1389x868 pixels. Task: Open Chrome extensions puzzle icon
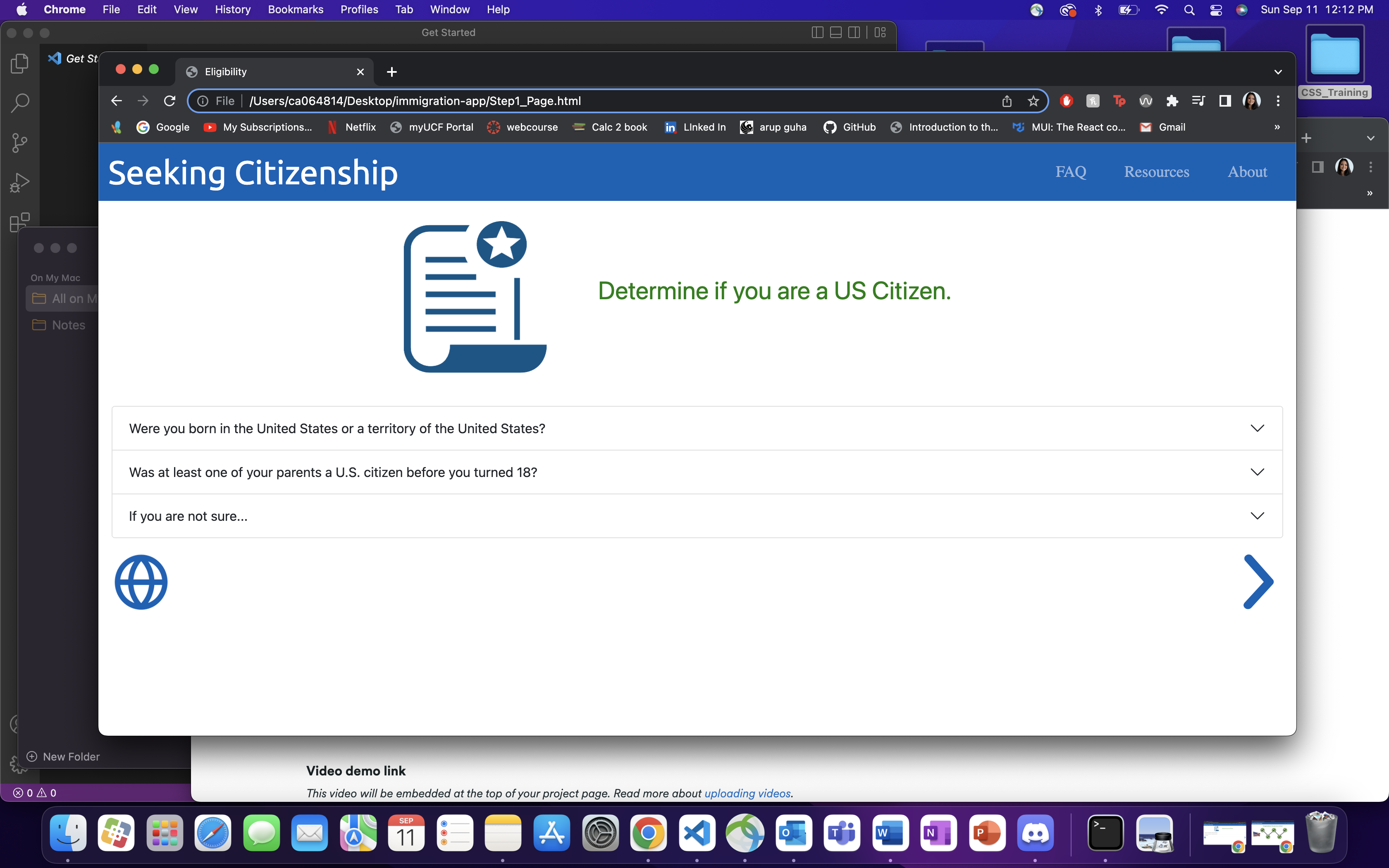[1172, 101]
